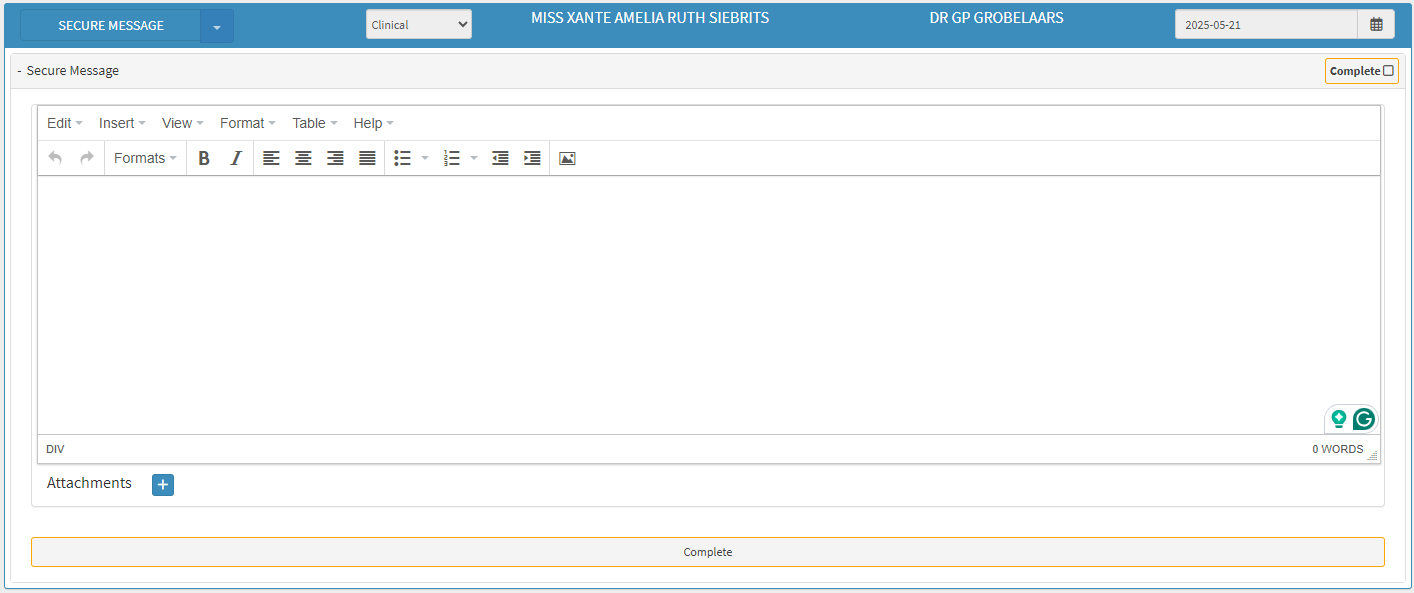Expand the Secure Message button arrow
The height and width of the screenshot is (593, 1414).
[x=217, y=26]
